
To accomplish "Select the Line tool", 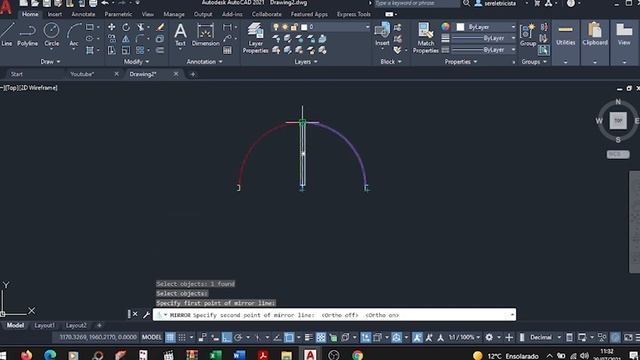I will [7, 34].
